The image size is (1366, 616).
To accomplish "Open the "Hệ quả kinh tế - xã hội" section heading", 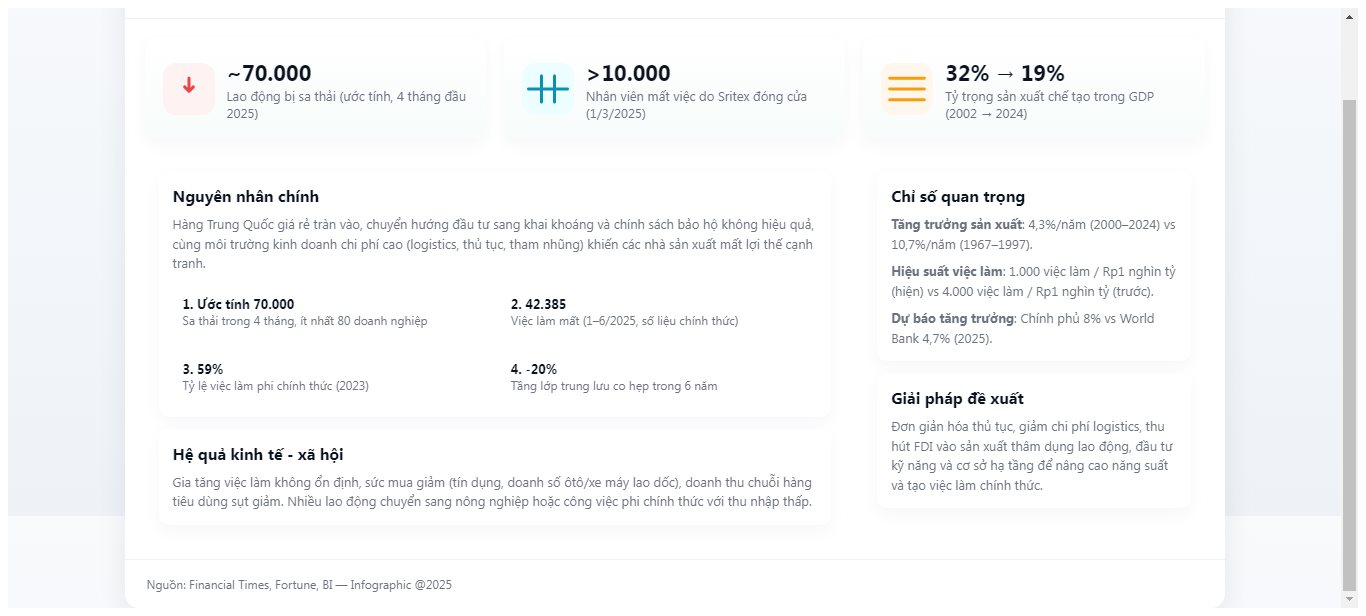I will (258, 455).
